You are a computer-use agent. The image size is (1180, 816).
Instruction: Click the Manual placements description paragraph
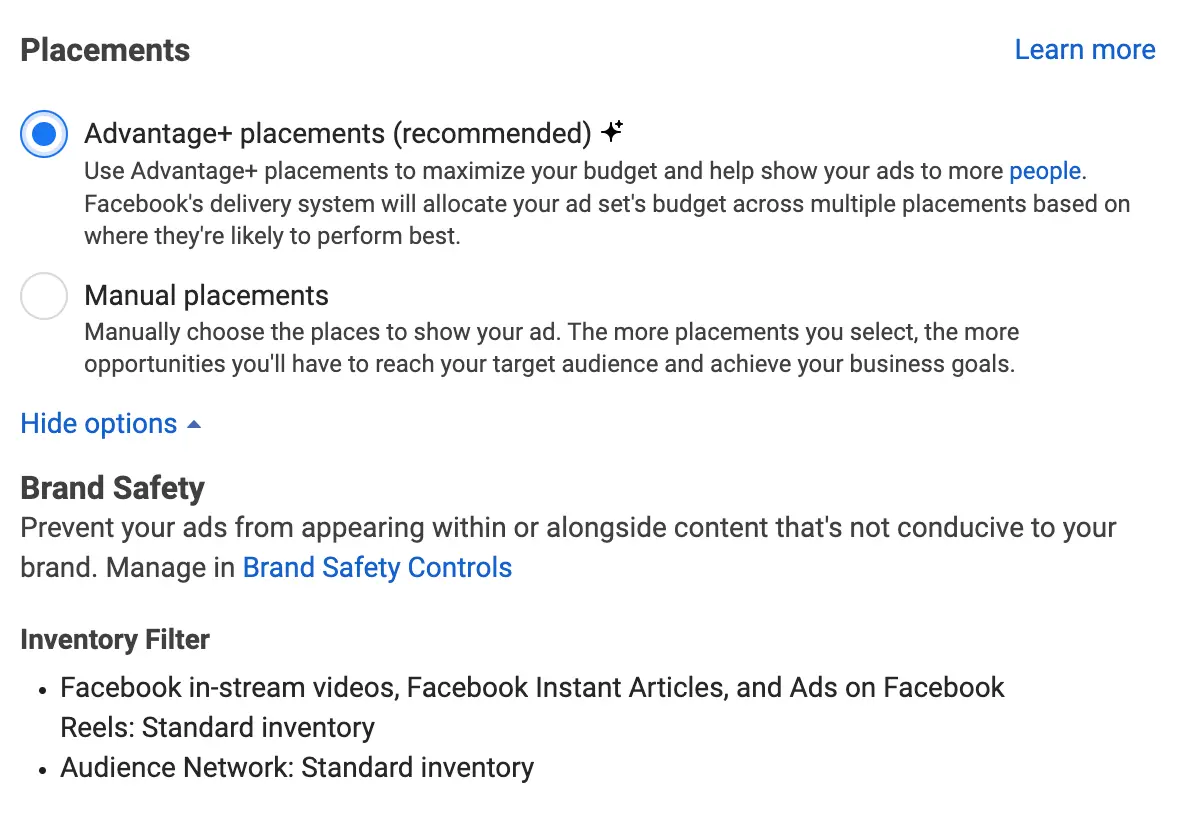click(x=550, y=348)
